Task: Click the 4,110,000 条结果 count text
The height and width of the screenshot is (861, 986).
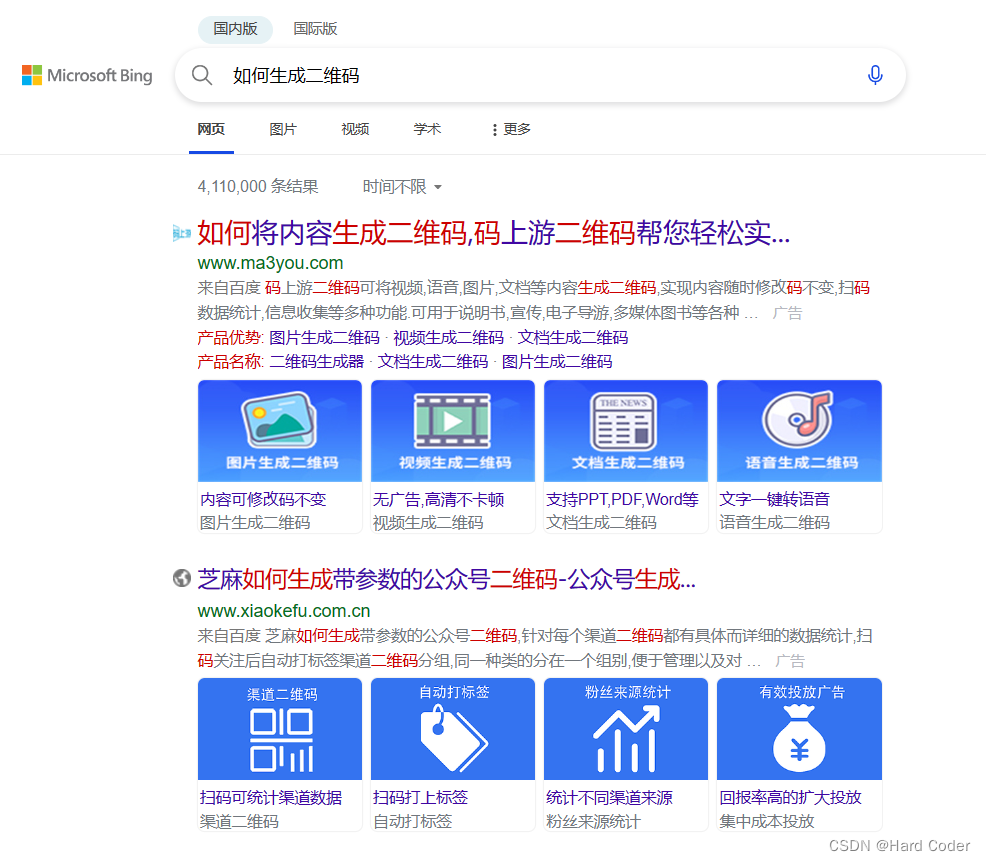Action: tap(258, 187)
